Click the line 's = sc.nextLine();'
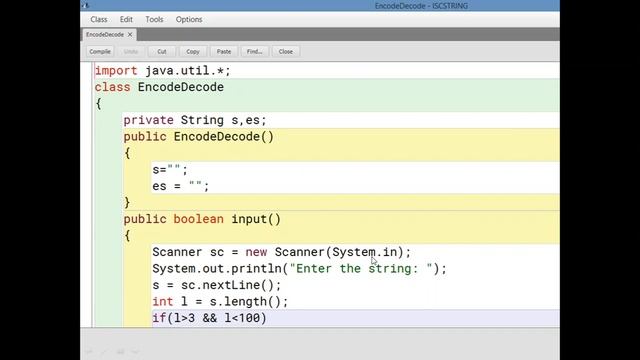640x360 pixels. coord(217,285)
